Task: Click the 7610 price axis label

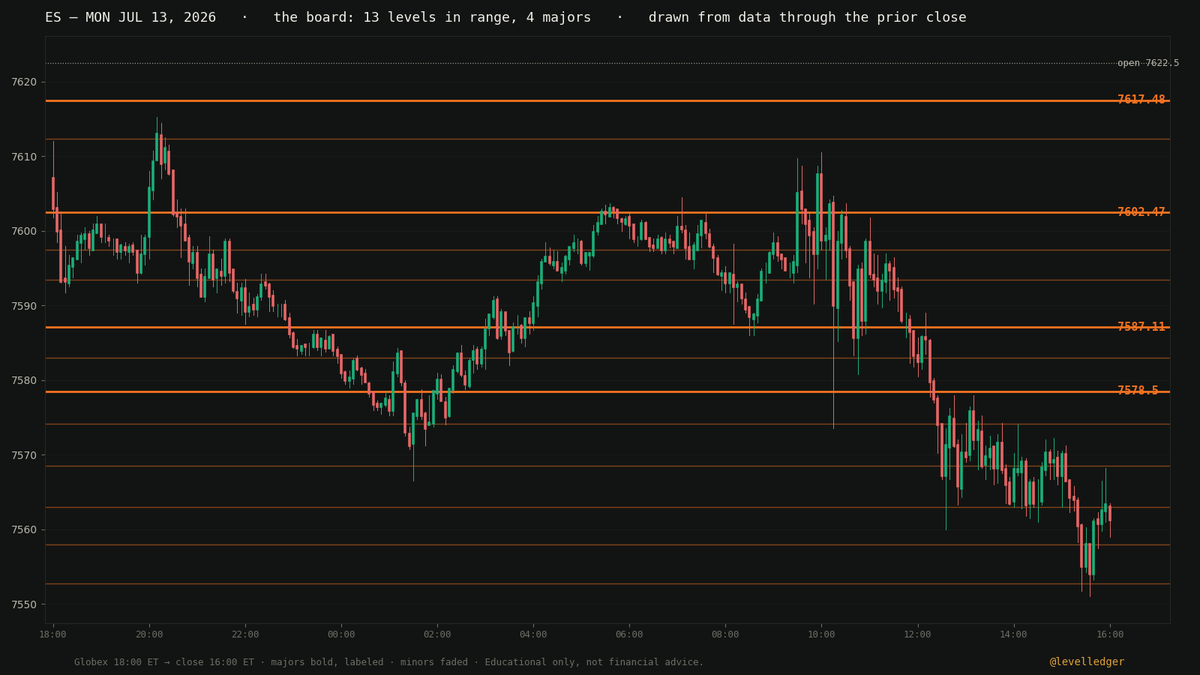Action: point(25,157)
